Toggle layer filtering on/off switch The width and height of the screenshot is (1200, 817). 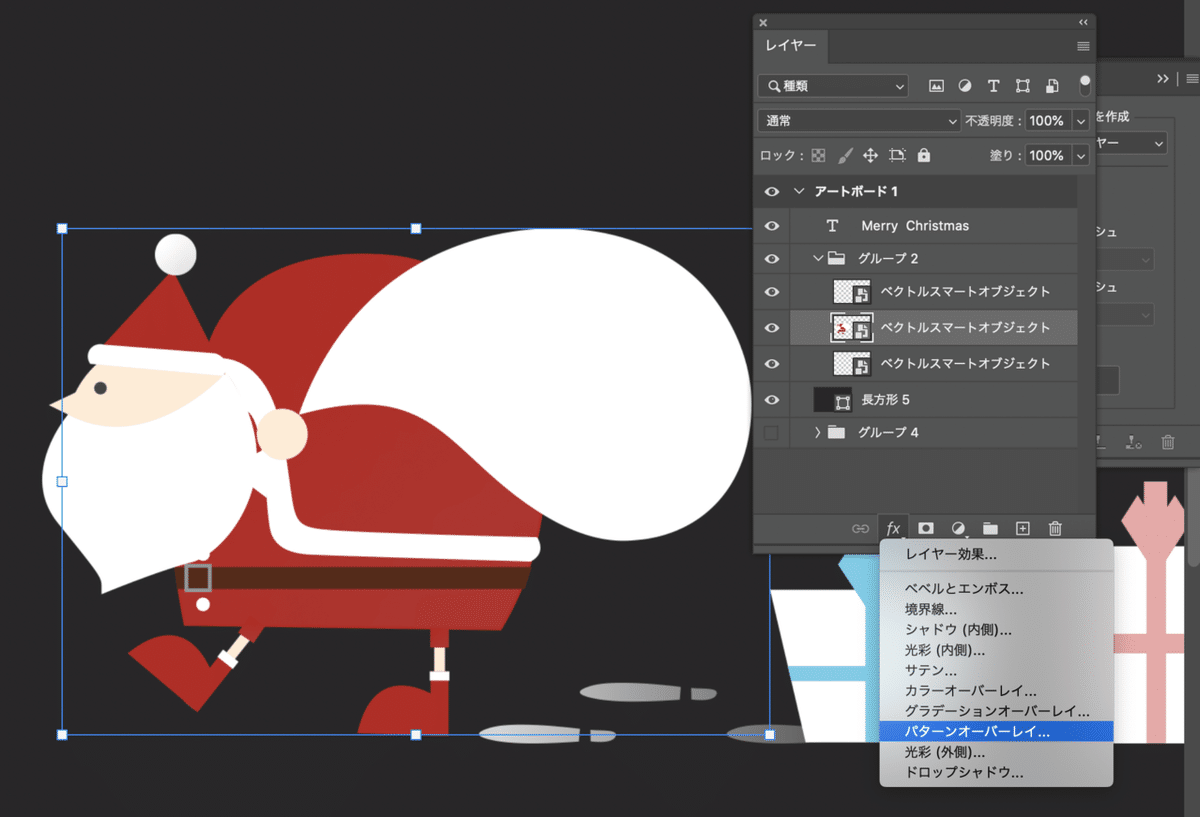tap(1085, 85)
